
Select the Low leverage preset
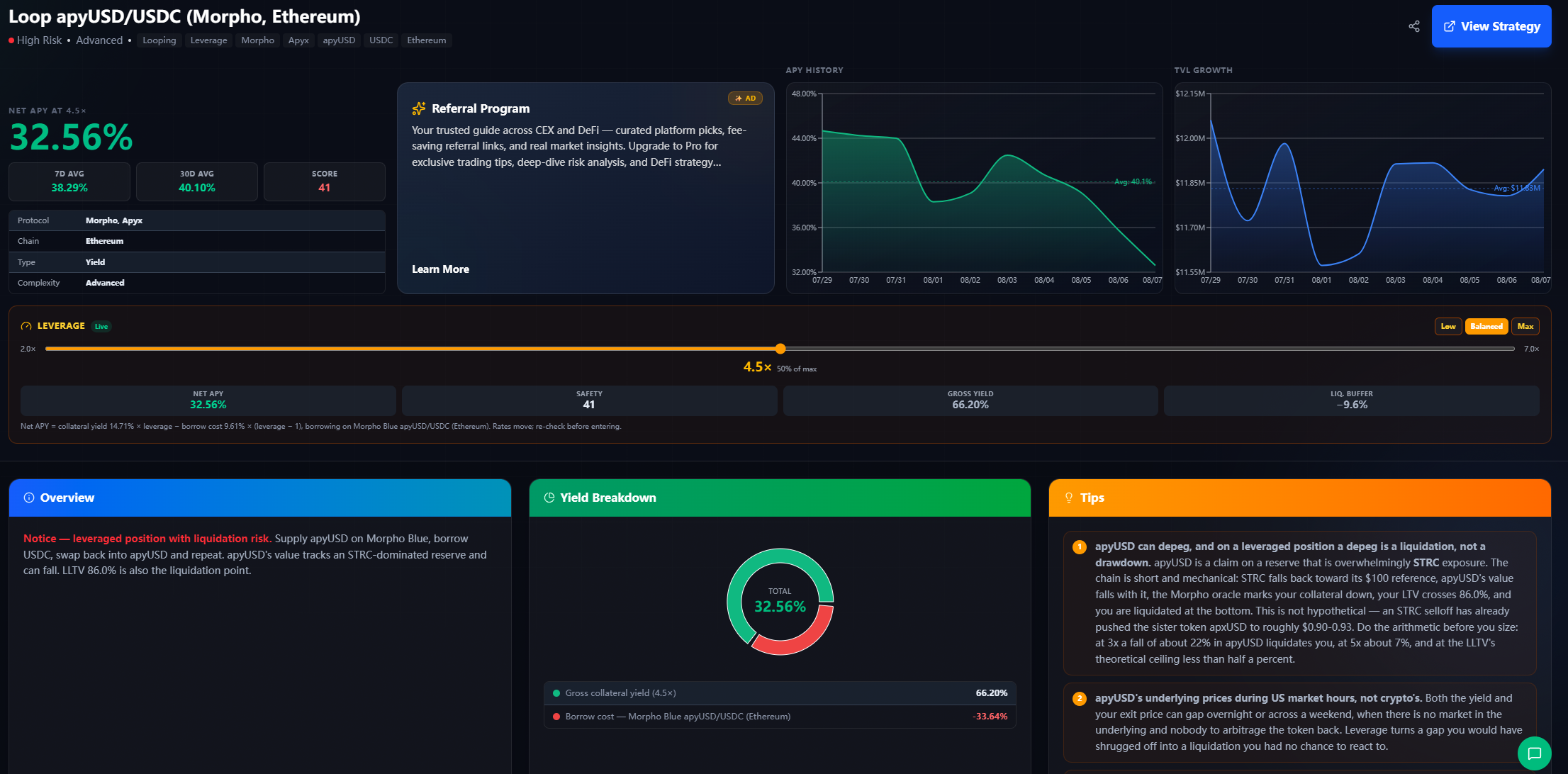pos(1448,326)
